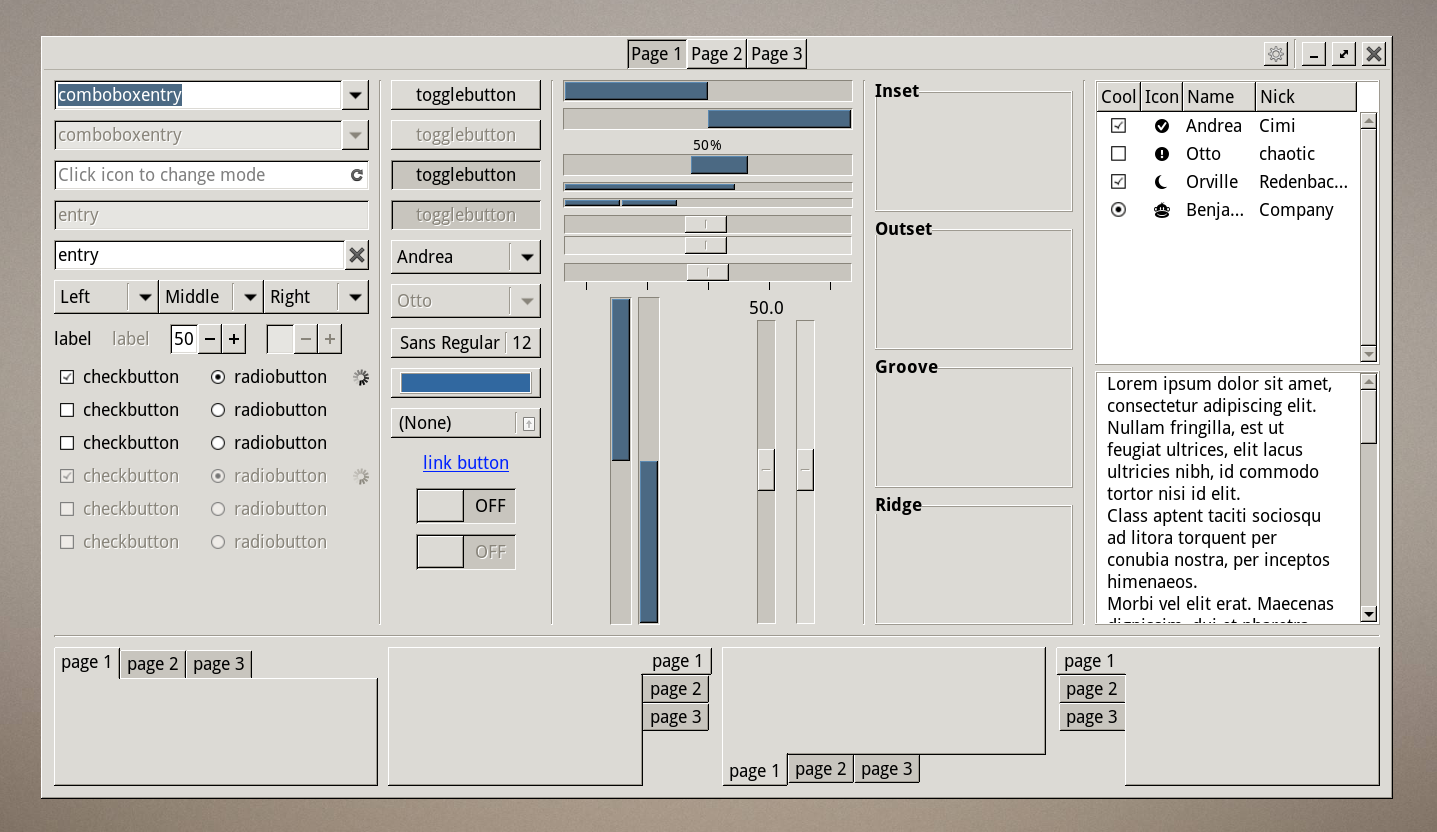Click the moon icon in Orville row
Viewport: 1437px width, 832px height.
point(1162,182)
